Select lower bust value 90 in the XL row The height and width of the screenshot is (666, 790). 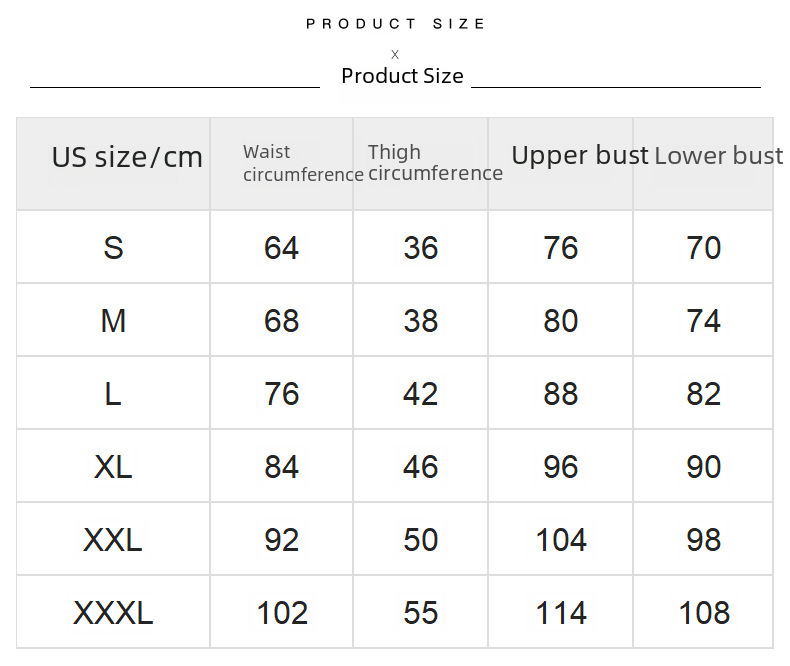704,466
